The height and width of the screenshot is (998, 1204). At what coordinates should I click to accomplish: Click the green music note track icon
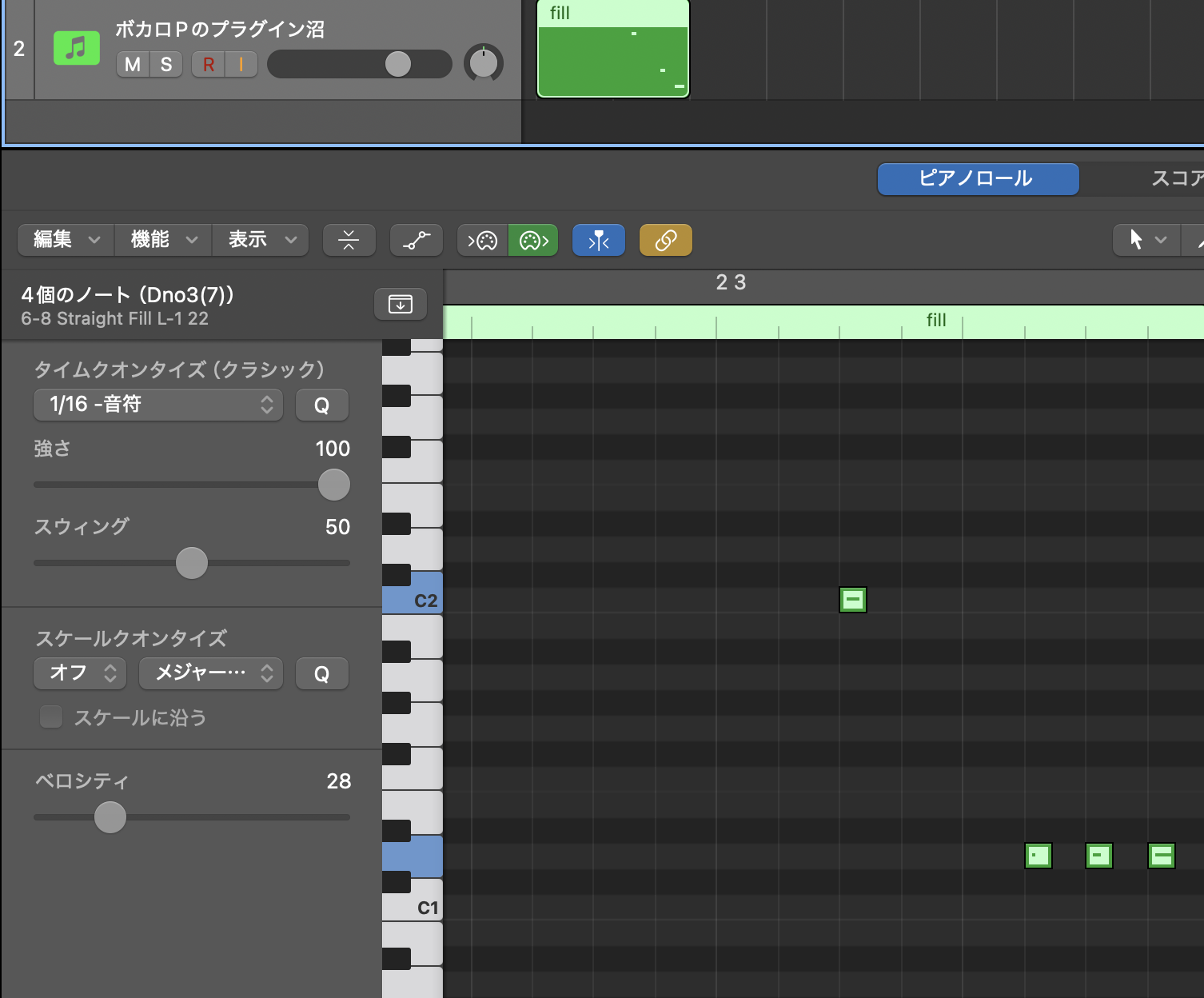[76, 48]
